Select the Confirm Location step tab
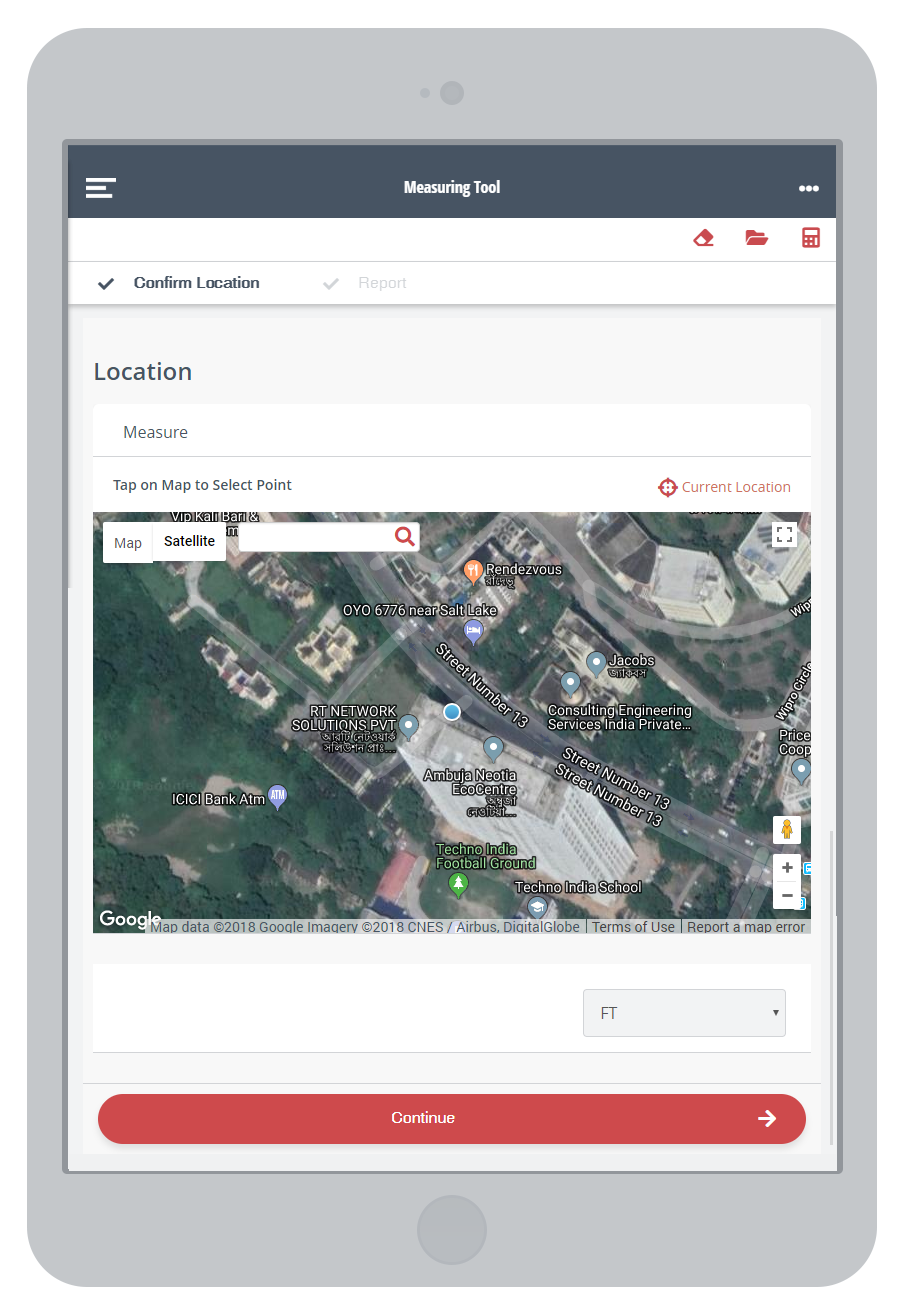Screen dimensions: 906x1312 tap(178, 283)
